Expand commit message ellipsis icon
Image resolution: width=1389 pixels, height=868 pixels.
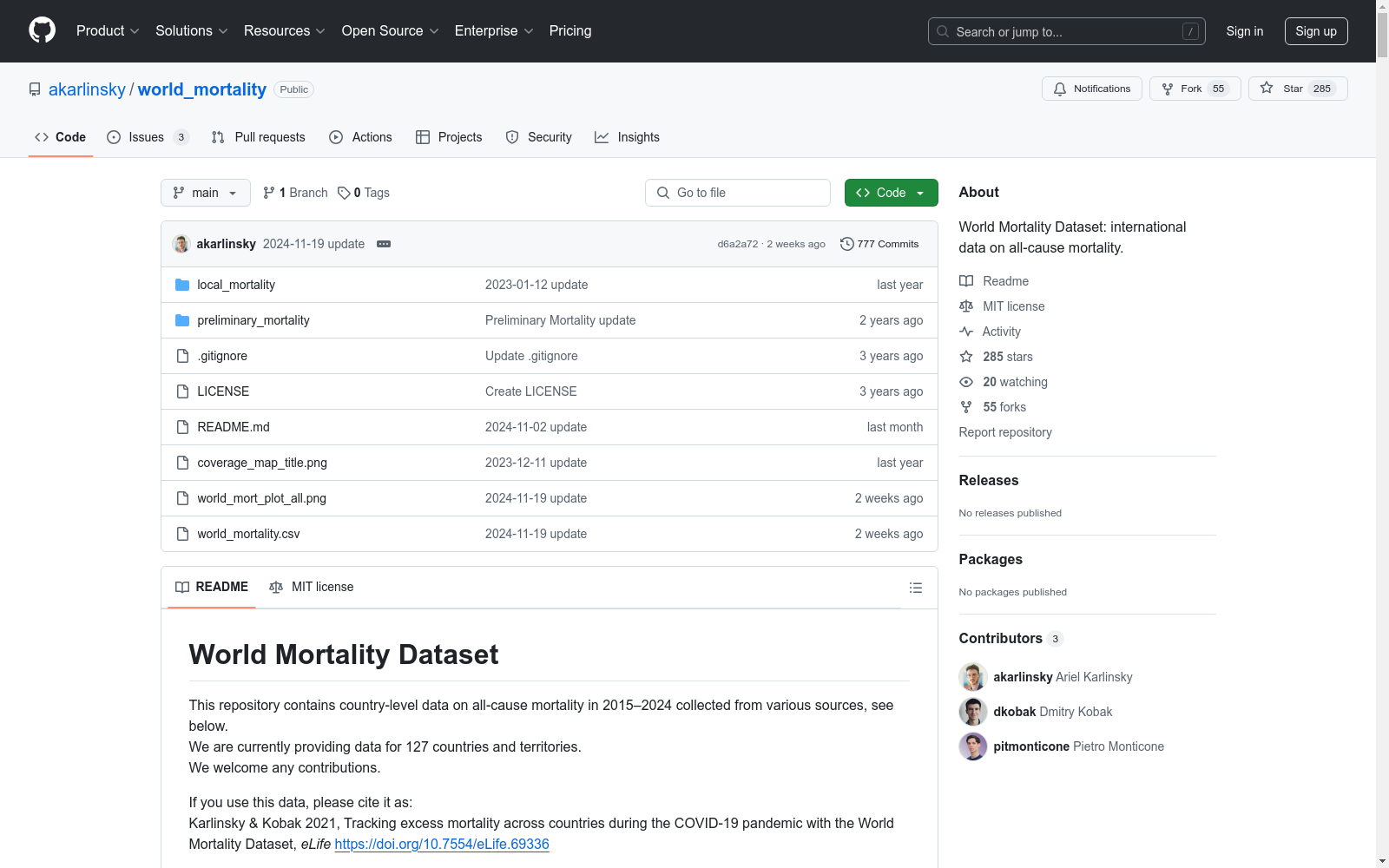point(384,244)
